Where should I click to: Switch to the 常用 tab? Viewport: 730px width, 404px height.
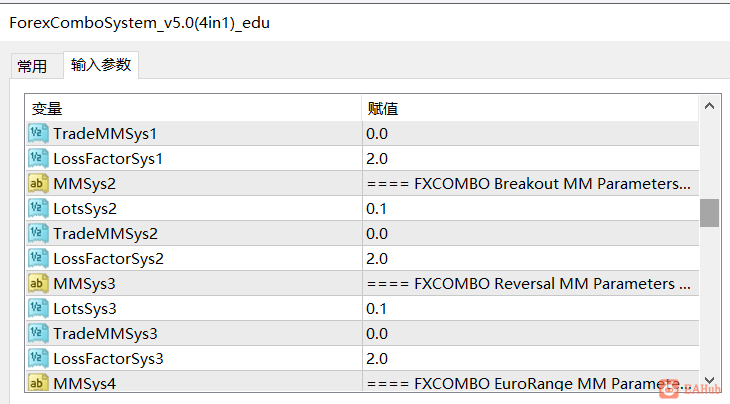pos(33,66)
